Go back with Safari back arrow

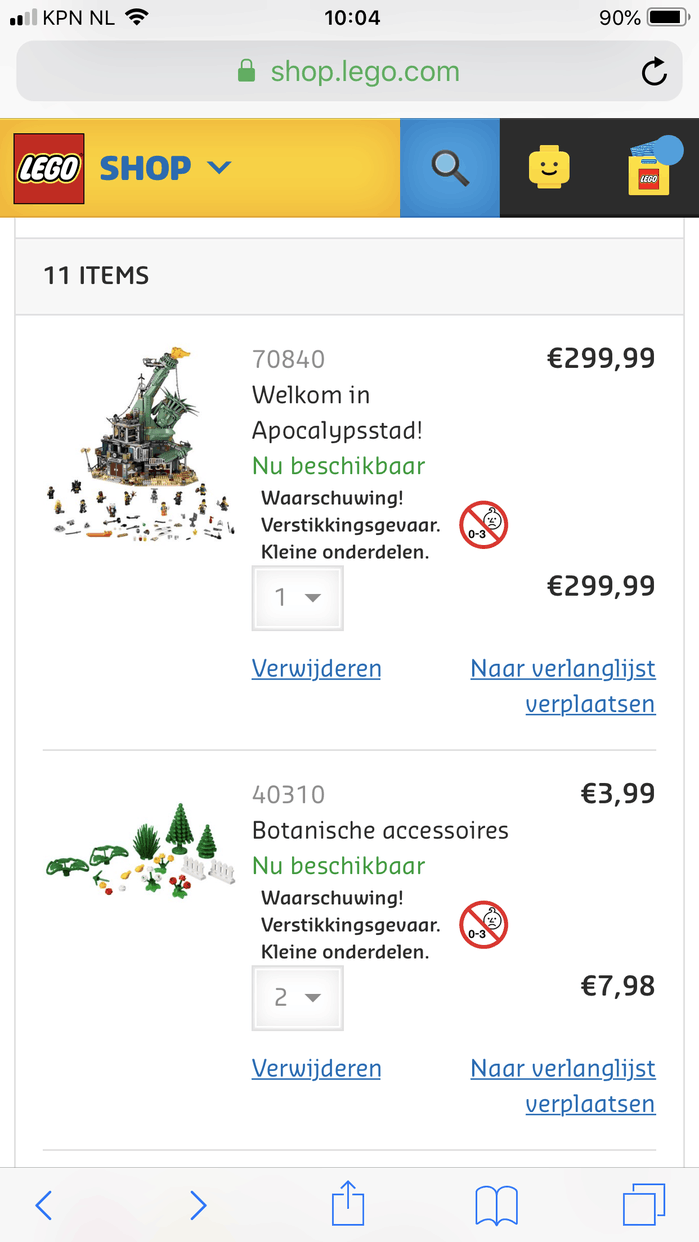tap(44, 1204)
